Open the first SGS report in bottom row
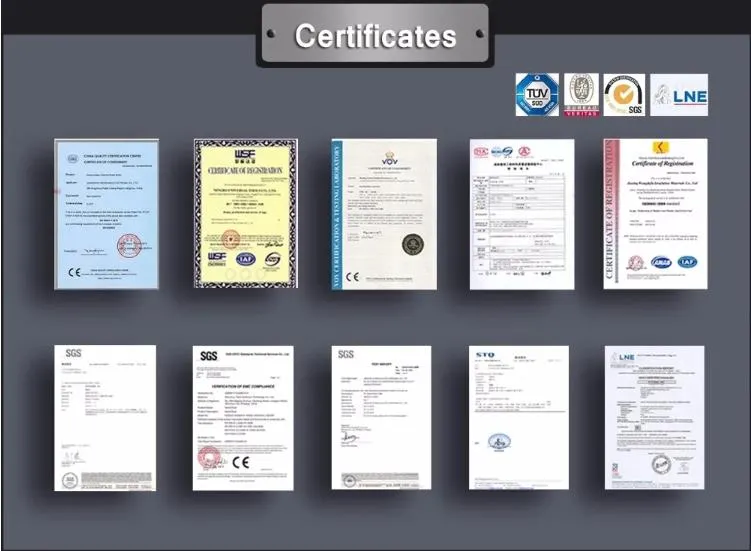The width and height of the screenshot is (751, 551). (105, 418)
